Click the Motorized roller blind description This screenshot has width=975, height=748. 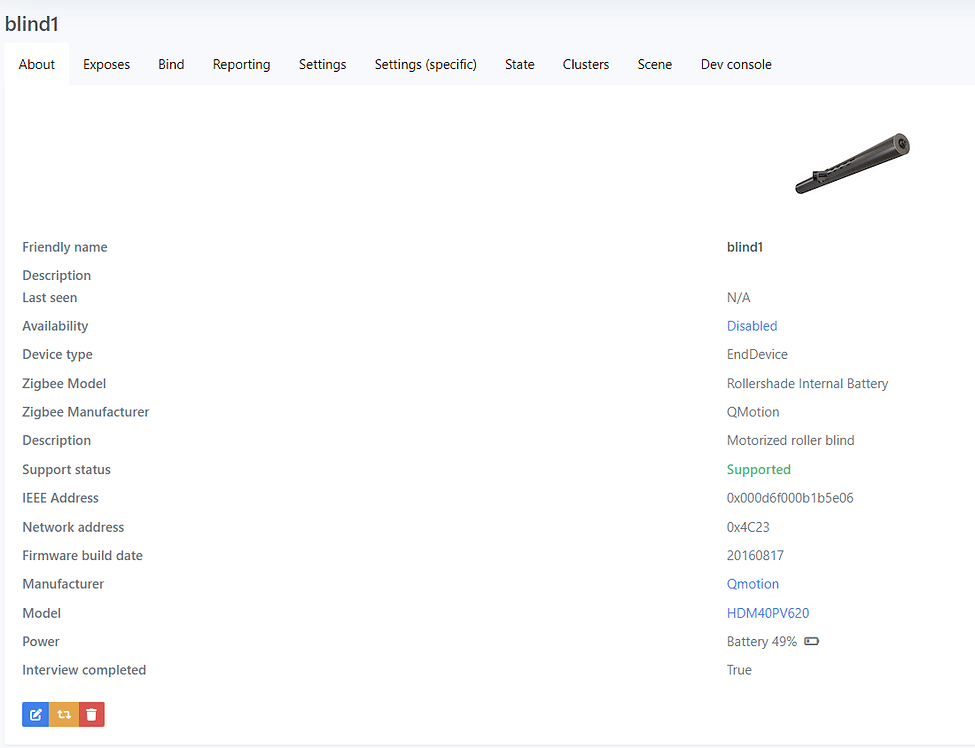point(790,440)
